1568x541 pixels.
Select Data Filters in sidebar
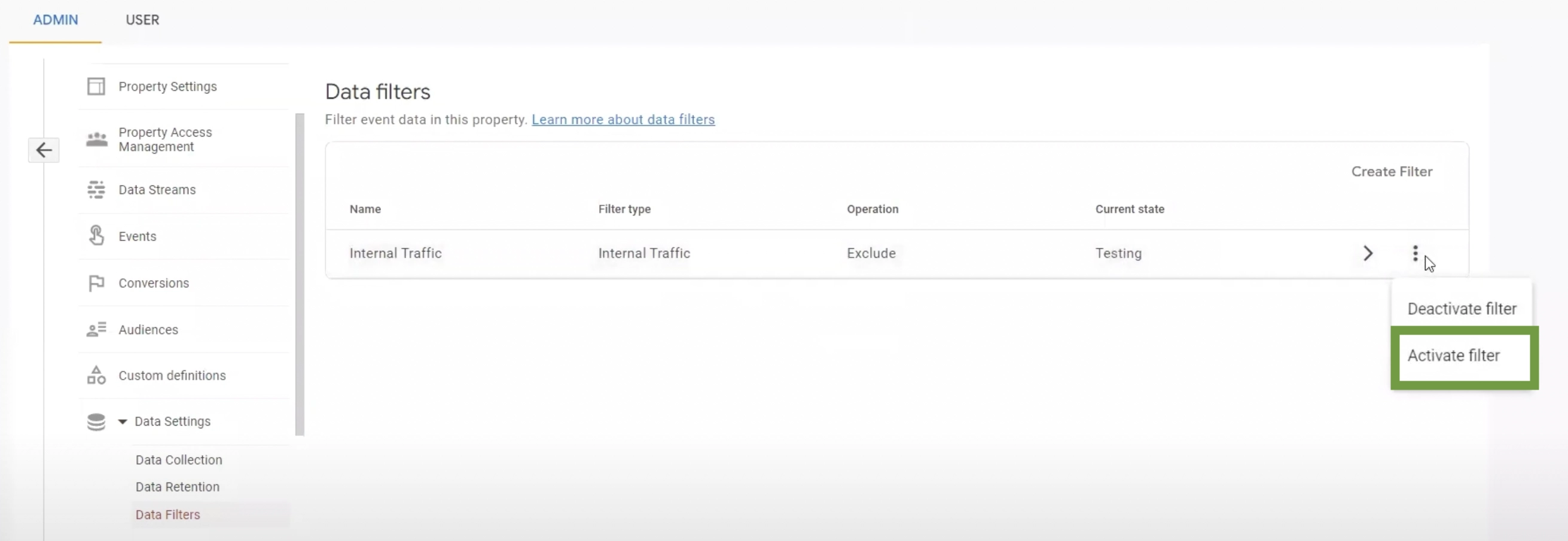click(168, 515)
